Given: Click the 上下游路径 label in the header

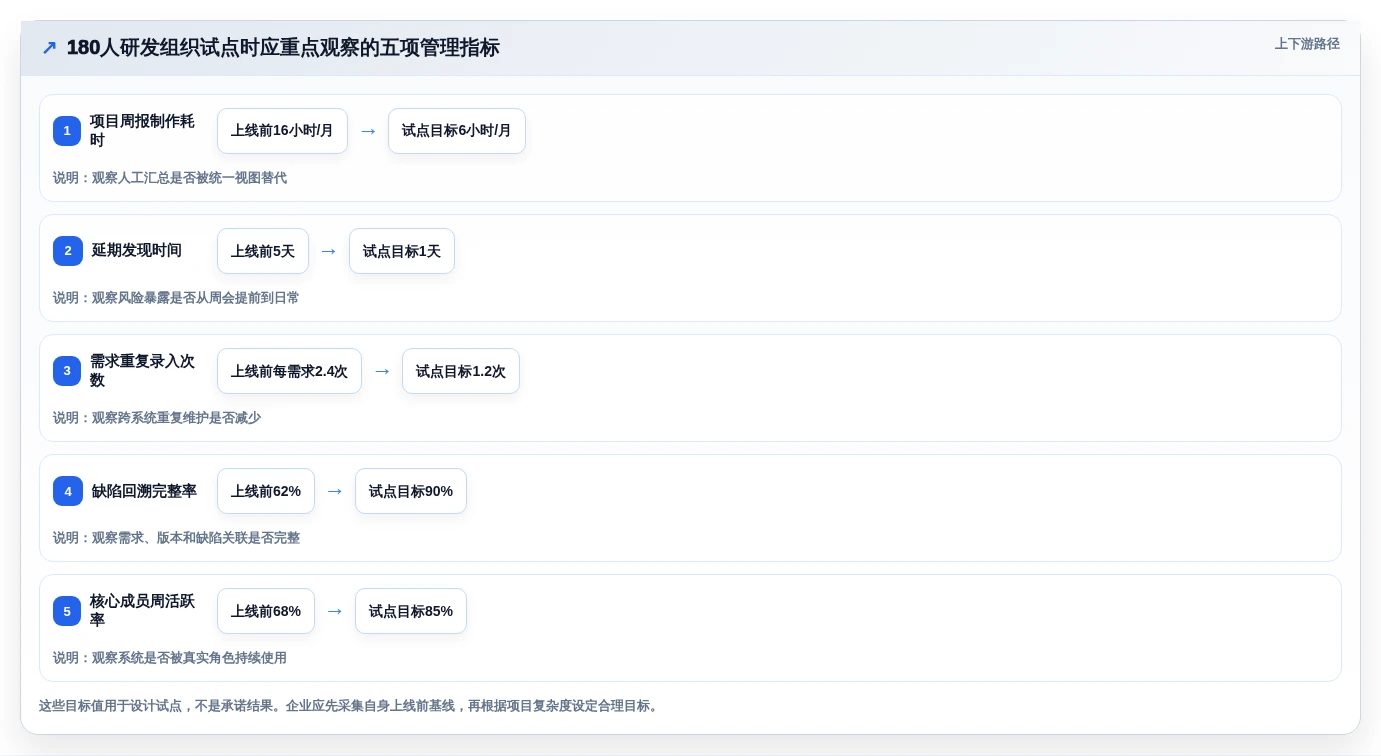Looking at the screenshot, I should 1307,44.
